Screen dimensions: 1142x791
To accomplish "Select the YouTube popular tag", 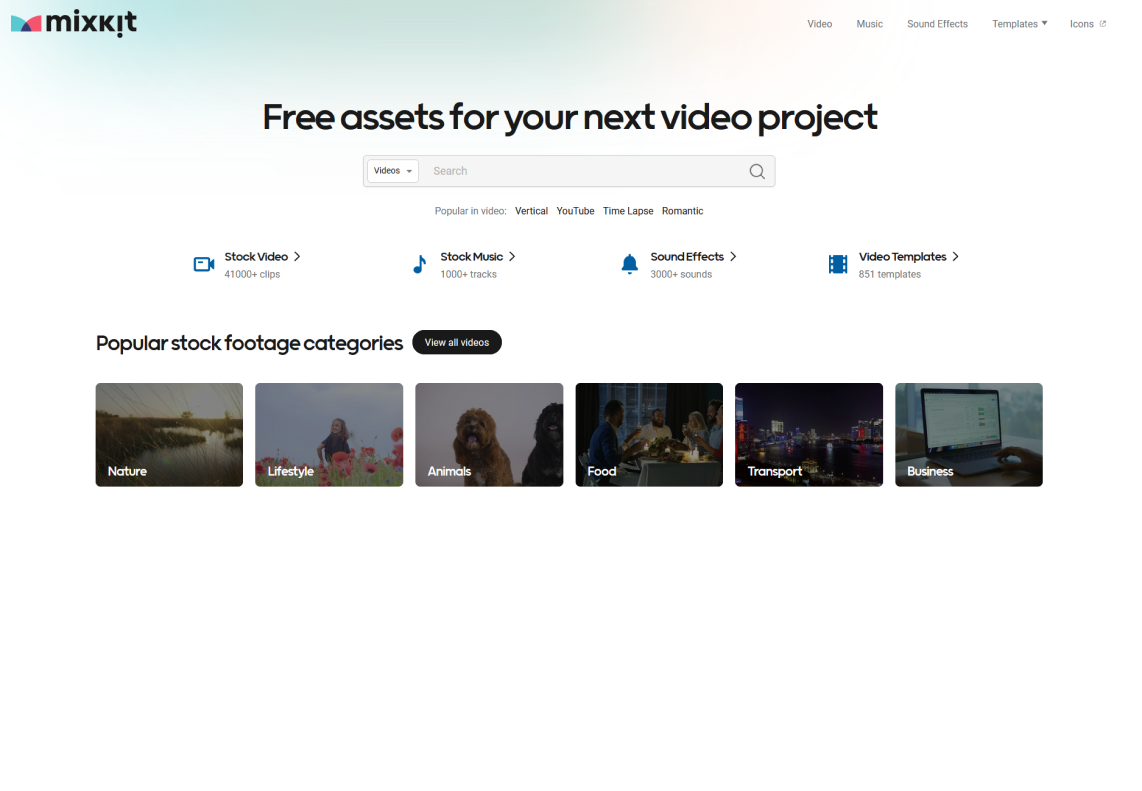I will point(575,211).
